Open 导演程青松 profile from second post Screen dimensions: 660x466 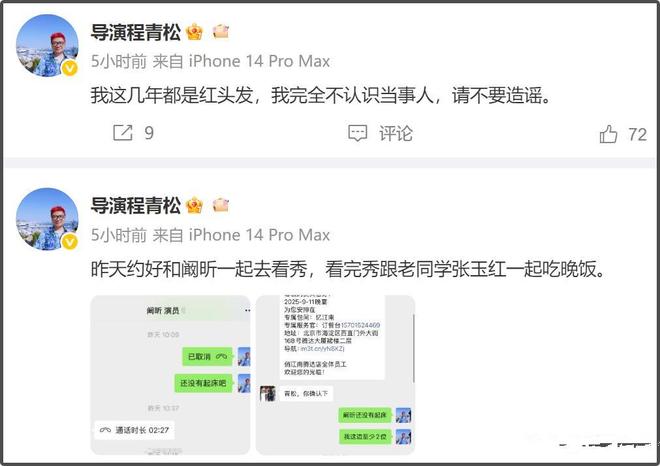pos(136,205)
